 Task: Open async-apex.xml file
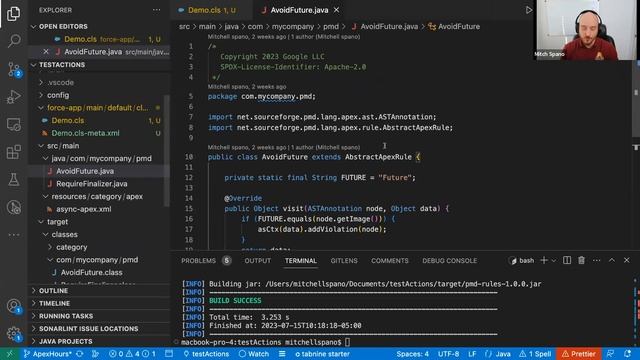(83, 209)
